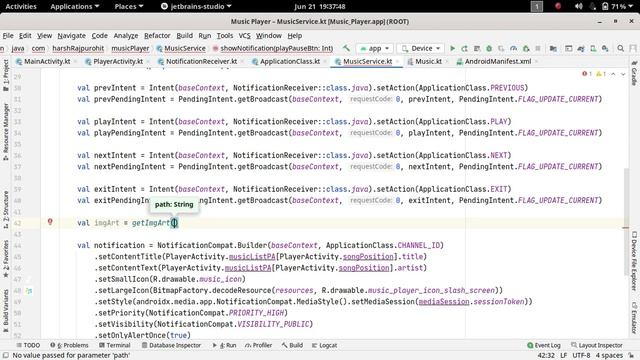The width and height of the screenshot is (640, 360).
Task: Open the SDK Manager icon
Action: coord(605,48)
